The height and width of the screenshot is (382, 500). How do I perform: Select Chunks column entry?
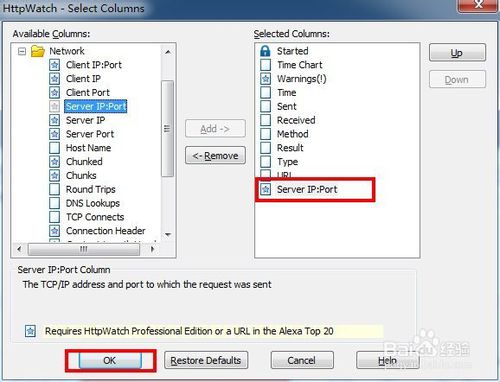(81, 175)
